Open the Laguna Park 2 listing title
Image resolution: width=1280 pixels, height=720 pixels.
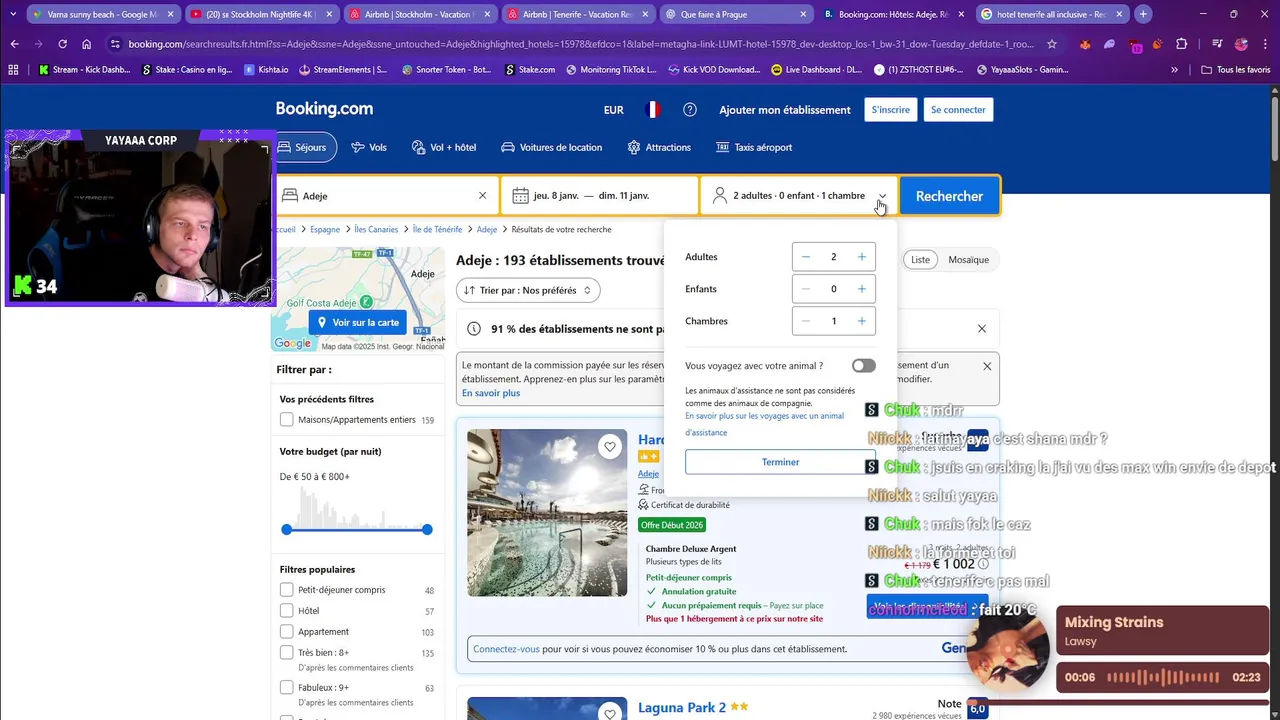tap(682, 707)
